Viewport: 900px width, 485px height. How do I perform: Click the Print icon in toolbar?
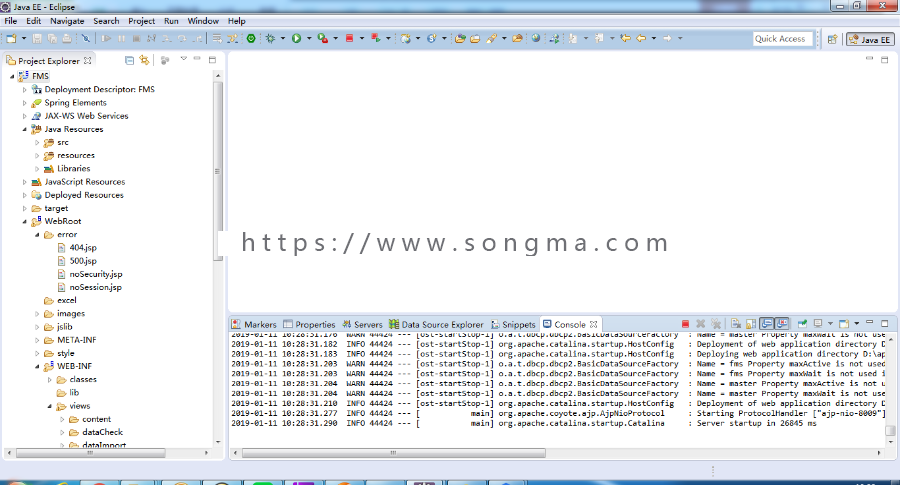(x=67, y=38)
